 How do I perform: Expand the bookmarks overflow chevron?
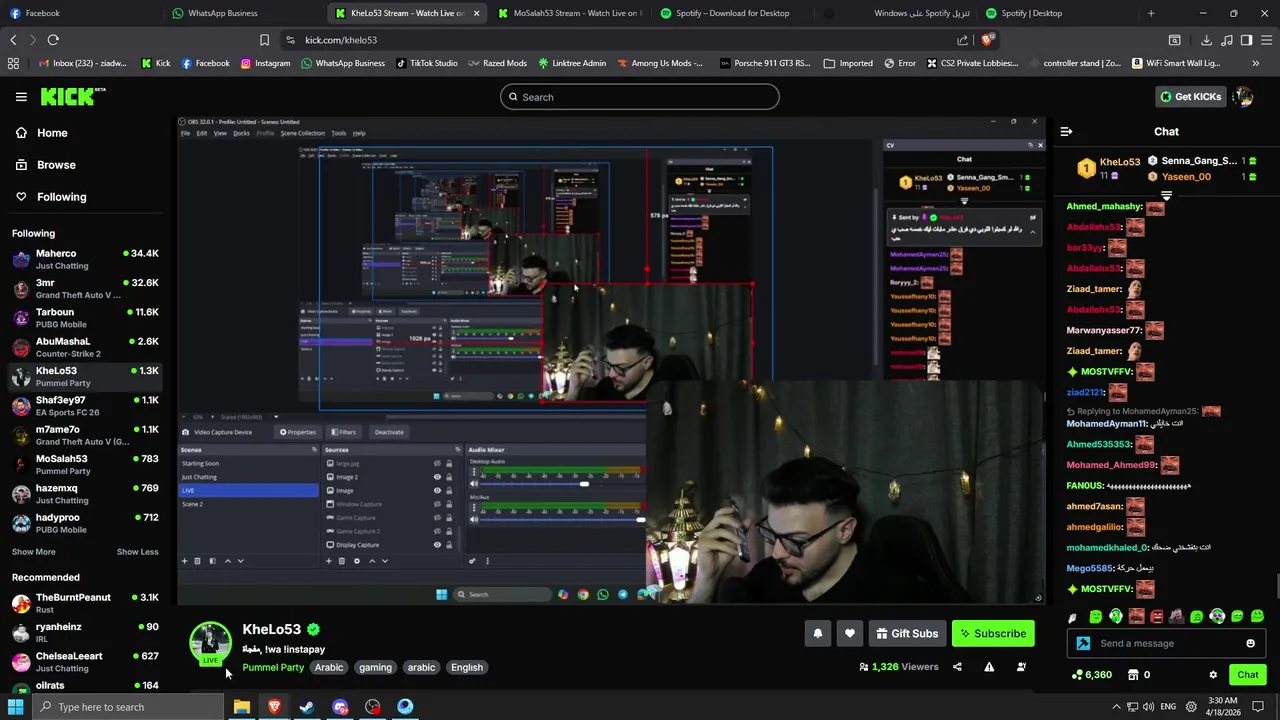tap(1256, 63)
